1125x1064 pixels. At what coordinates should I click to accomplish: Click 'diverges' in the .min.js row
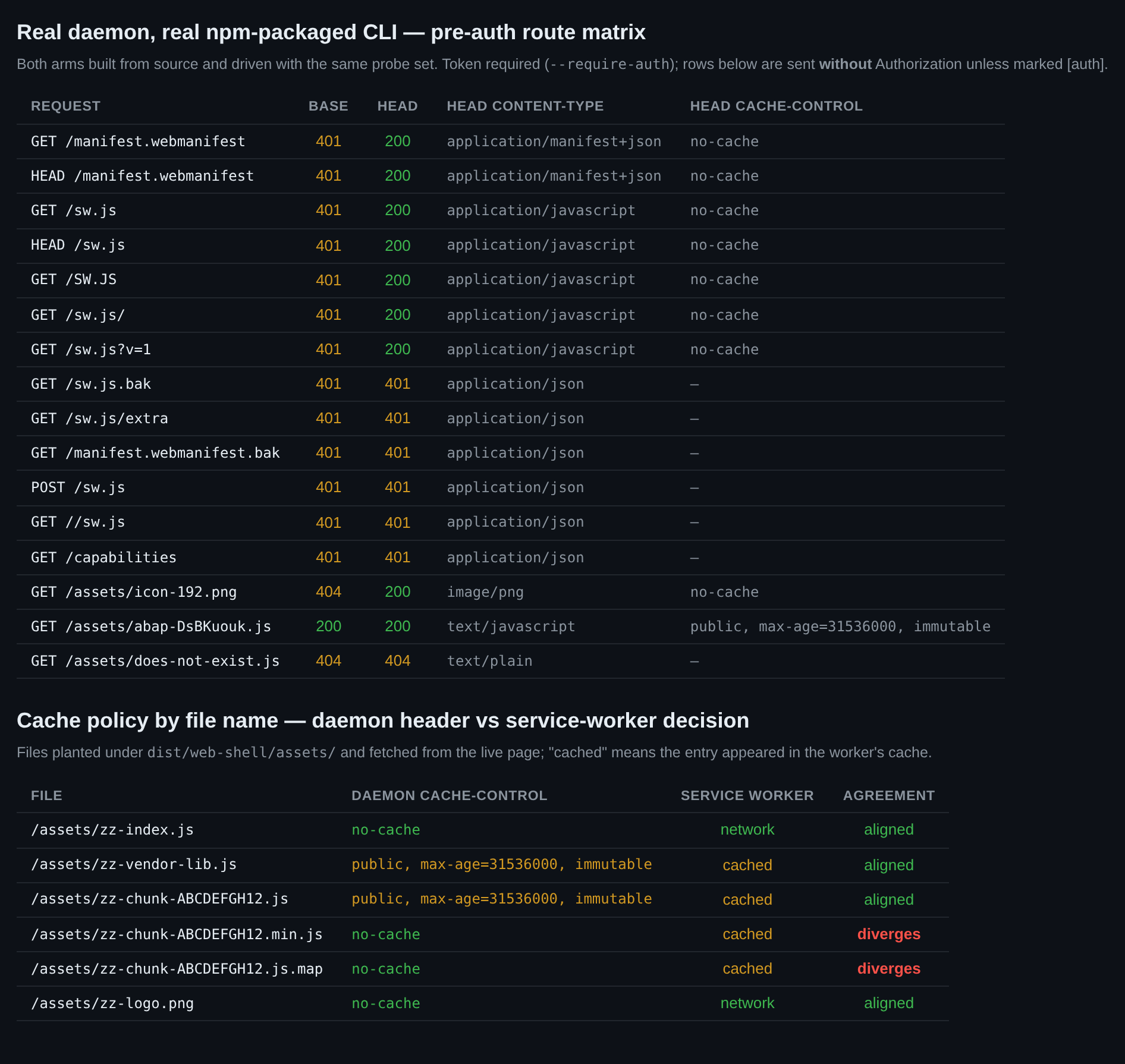888,934
